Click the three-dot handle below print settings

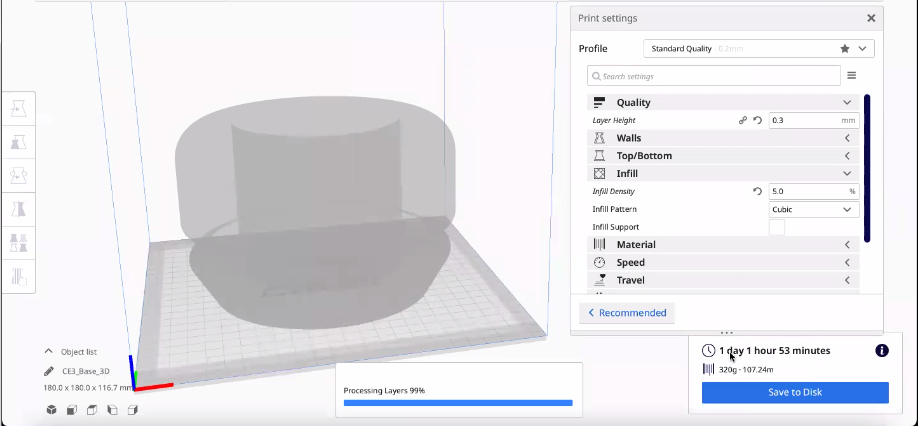[727, 333]
